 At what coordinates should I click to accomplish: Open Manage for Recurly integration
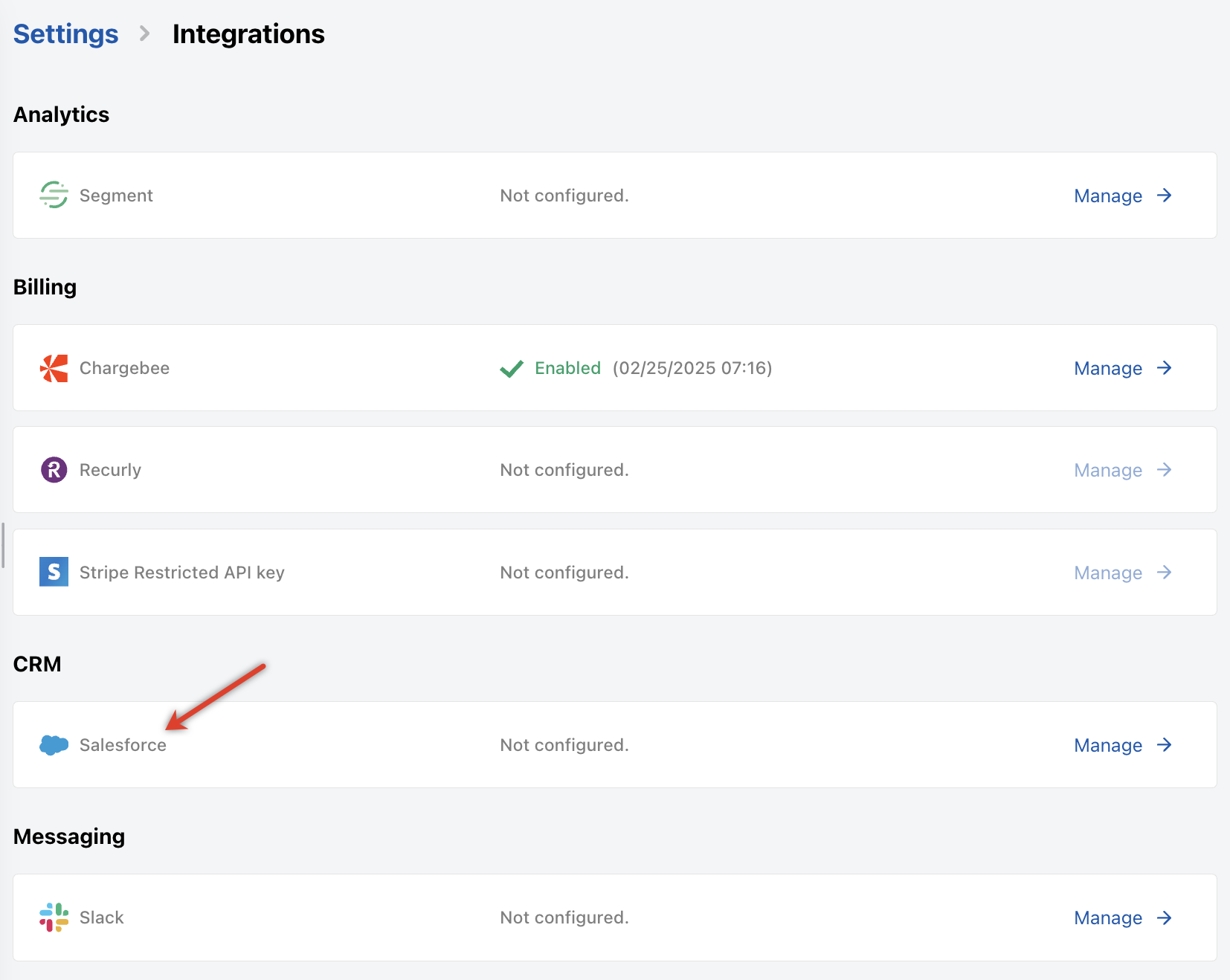[x=1123, y=470]
